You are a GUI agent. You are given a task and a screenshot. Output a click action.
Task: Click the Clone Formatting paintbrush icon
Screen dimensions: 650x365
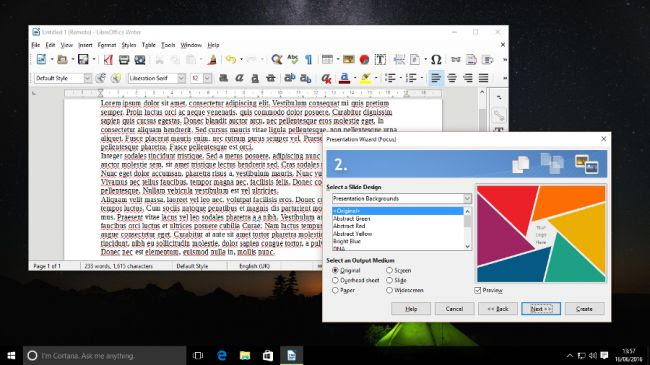click(x=212, y=60)
